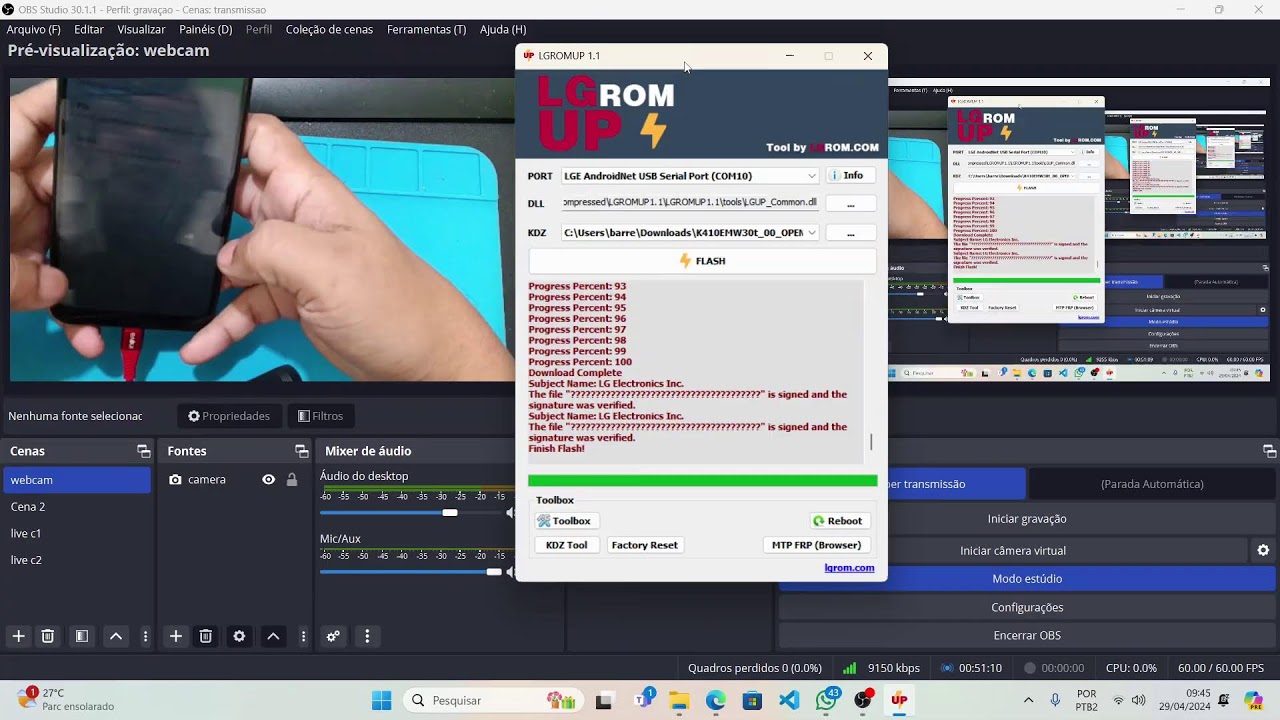Toggle visibility of camera source
Viewport: 1280px width, 720px height.
tap(268, 480)
